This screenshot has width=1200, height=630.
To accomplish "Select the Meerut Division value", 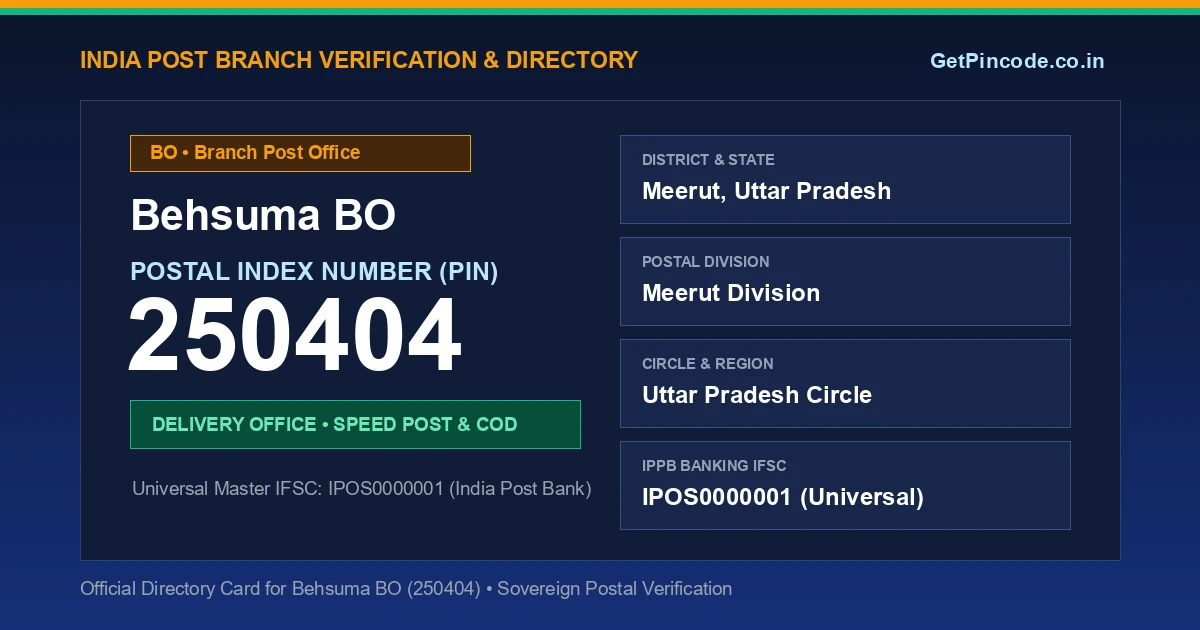I will tap(731, 293).
